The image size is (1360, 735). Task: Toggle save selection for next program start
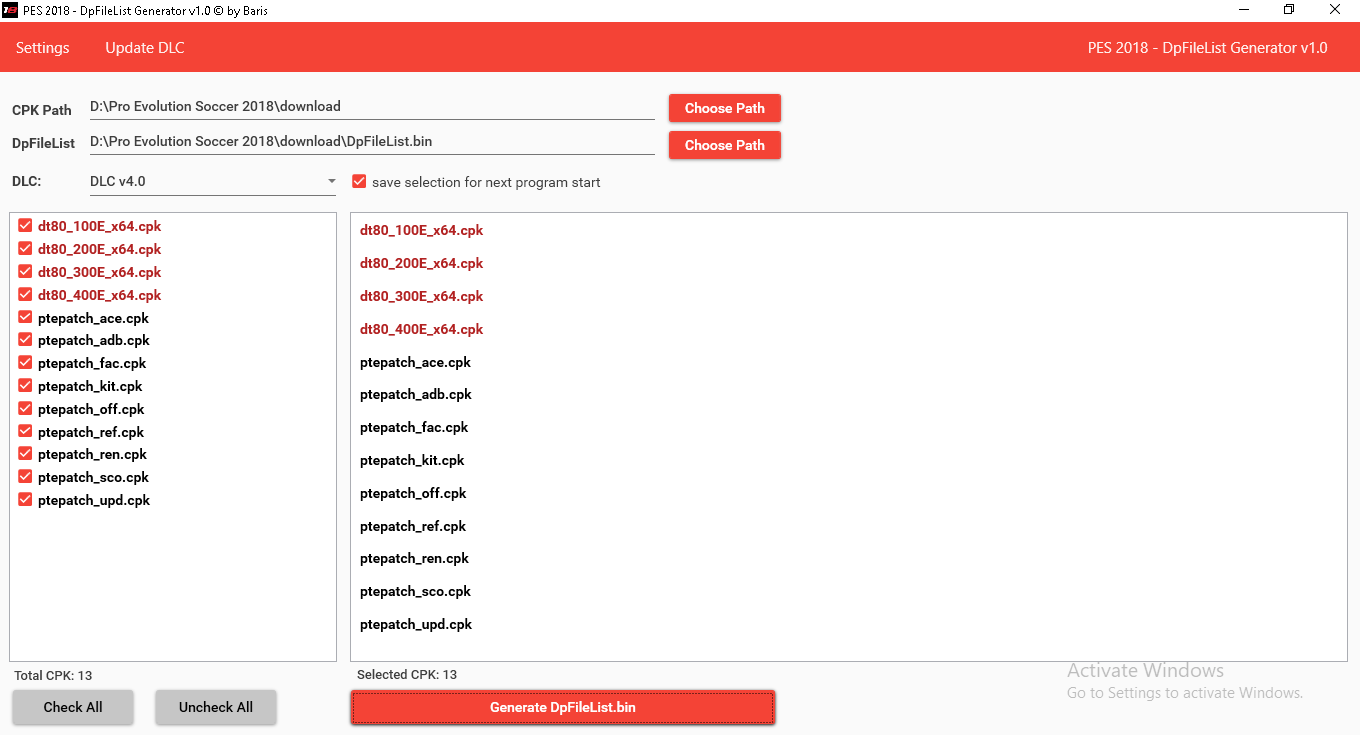pos(359,182)
